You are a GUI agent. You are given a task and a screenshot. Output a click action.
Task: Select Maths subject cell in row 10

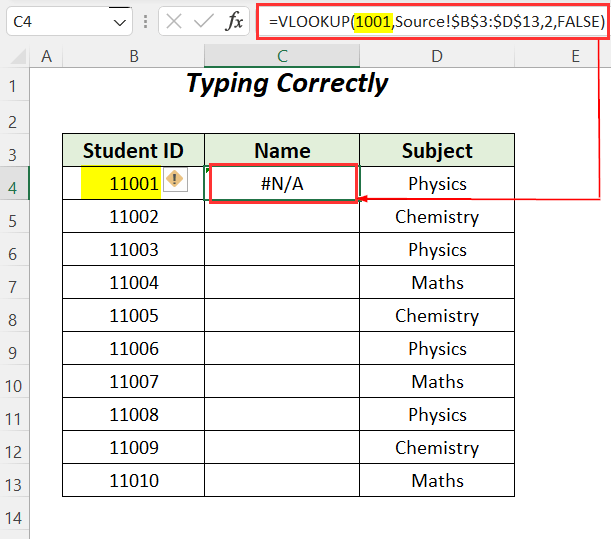(x=437, y=381)
